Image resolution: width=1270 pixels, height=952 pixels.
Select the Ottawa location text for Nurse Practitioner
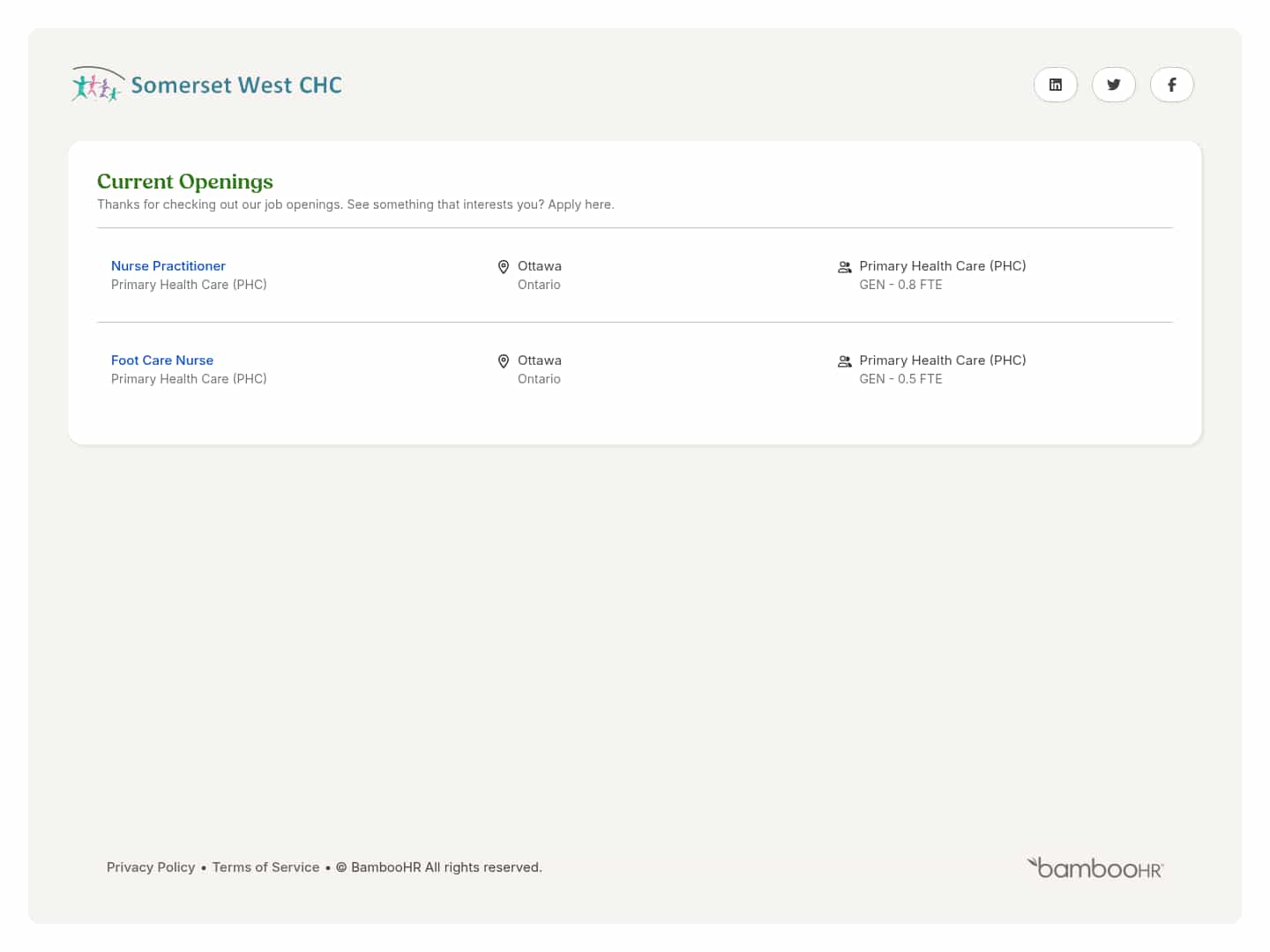point(539,265)
